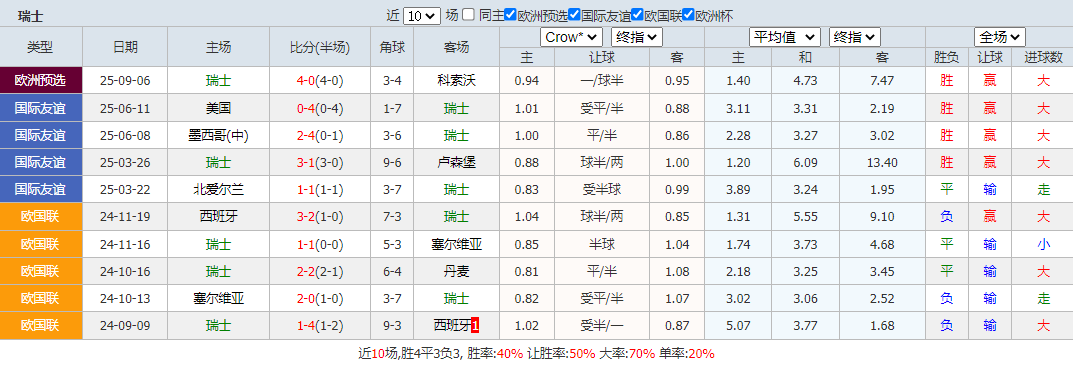
Task: Click score 0-4(0-4) for the USA match
Action: pyautogui.click(x=320, y=108)
